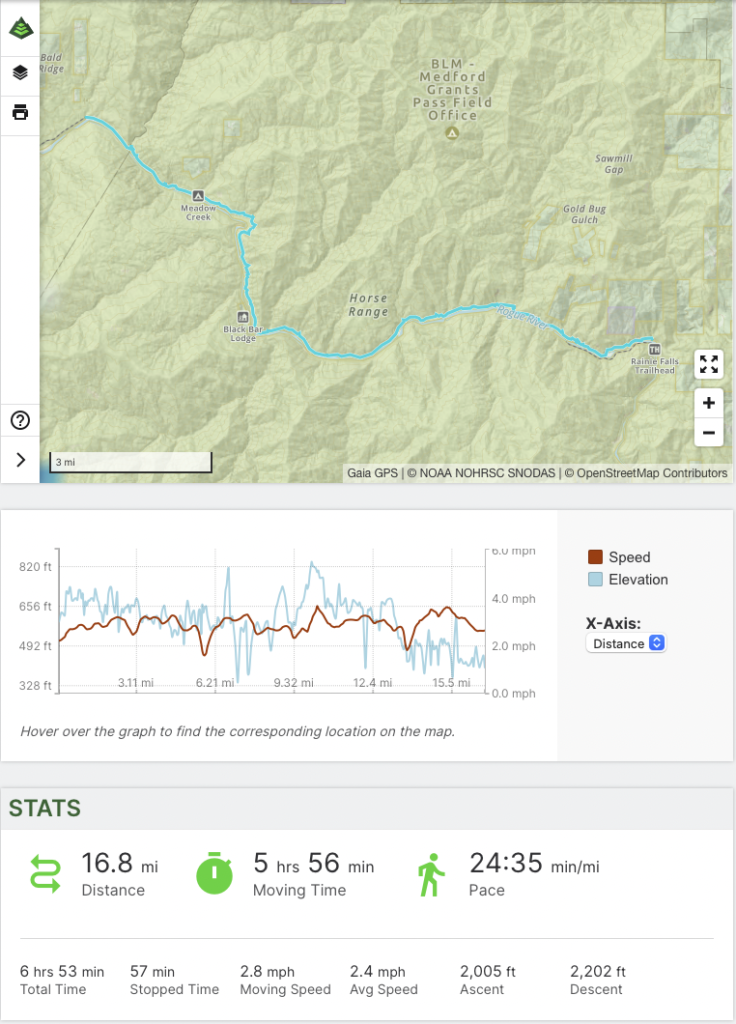The height and width of the screenshot is (1024, 736).
Task: Open the help question mark icon
Action: [x=20, y=420]
